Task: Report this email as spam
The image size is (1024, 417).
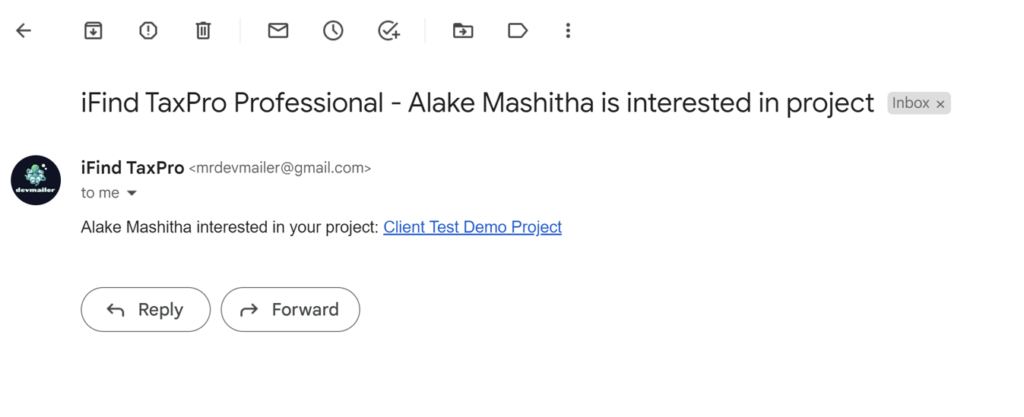Action: coord(148,31)
